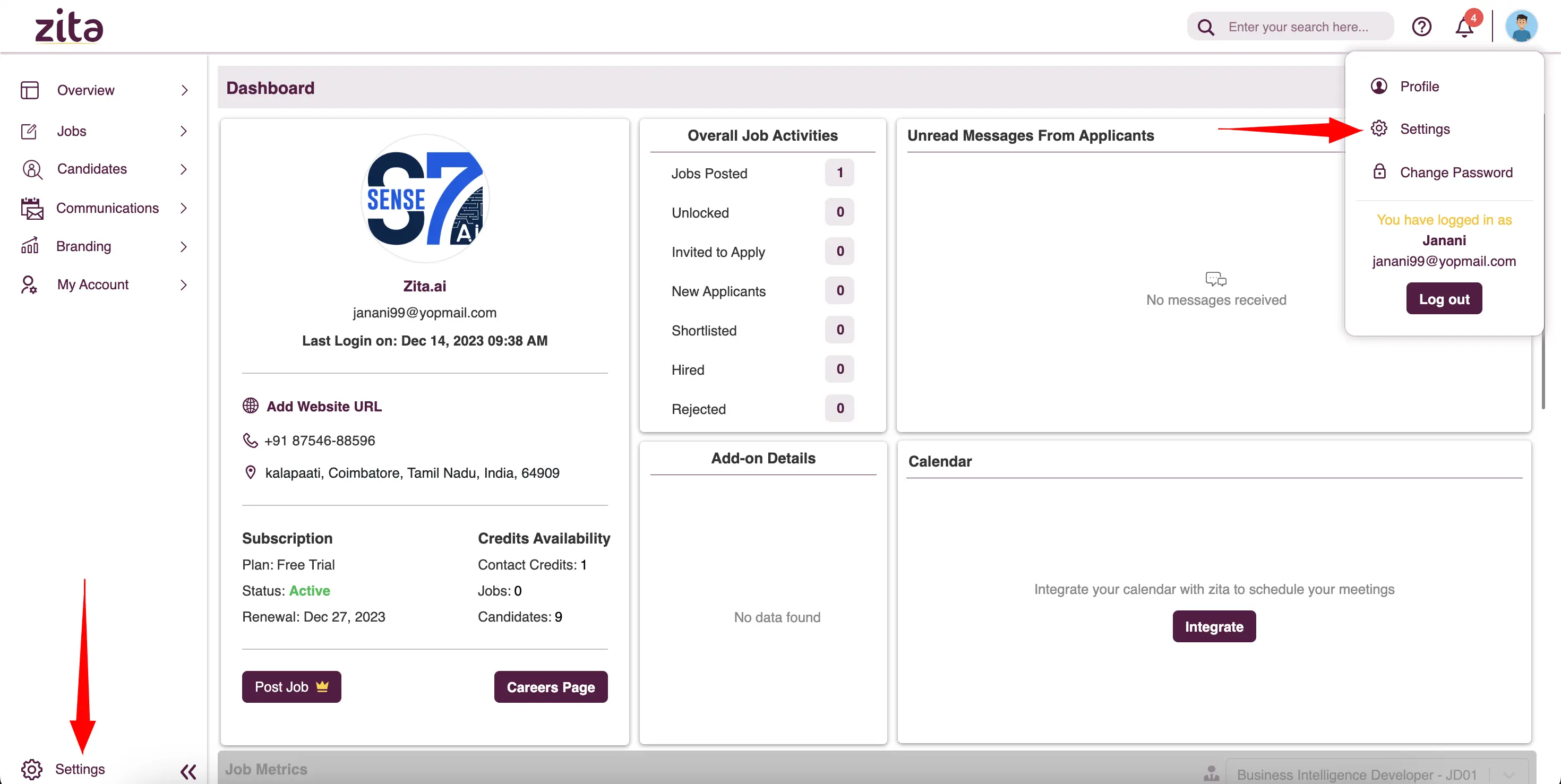Click the Active subscription status

(x=310, y=590)
